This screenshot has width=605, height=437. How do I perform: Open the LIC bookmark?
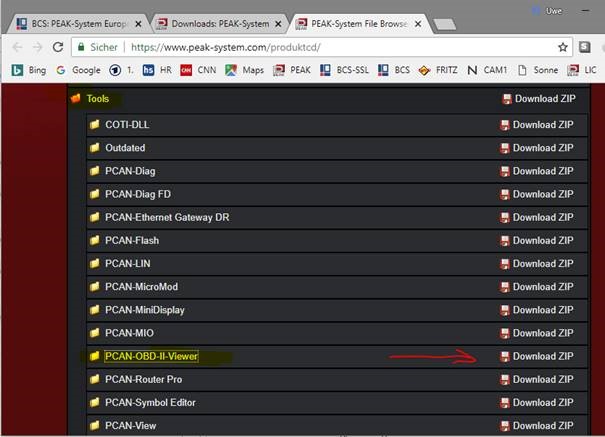pyautogui.click(x=583, y=70)
